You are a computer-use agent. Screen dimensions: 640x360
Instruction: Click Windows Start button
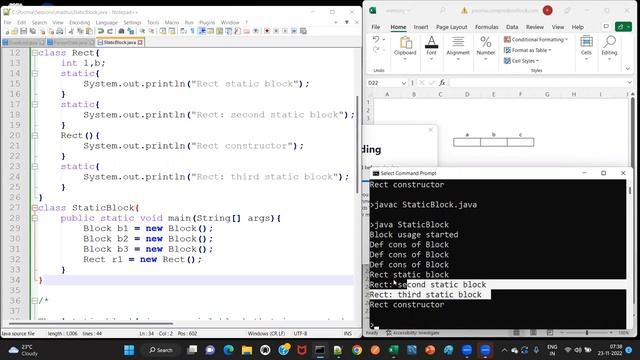(x=129, y=350)
